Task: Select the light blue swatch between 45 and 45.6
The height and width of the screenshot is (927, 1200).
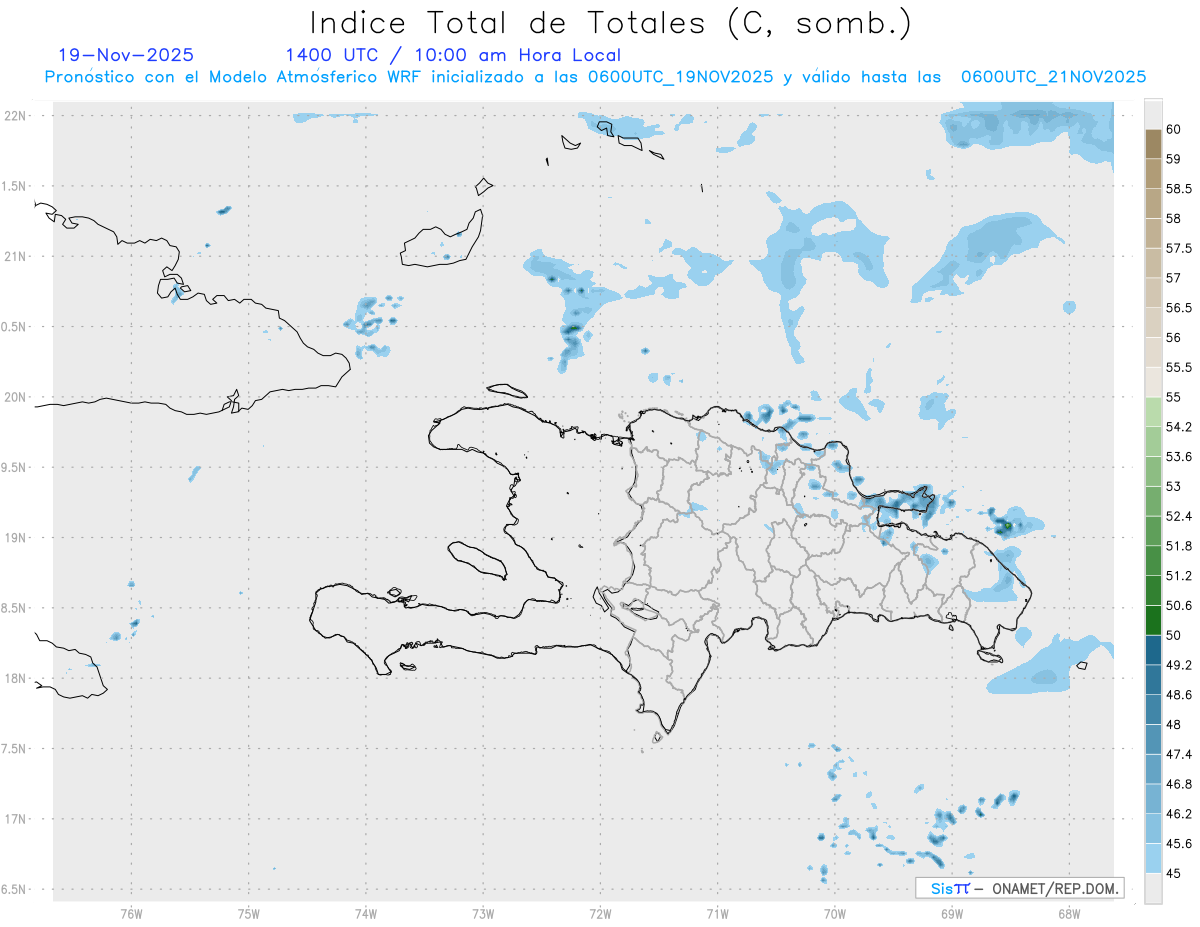Action: [x=1153, y=858]
